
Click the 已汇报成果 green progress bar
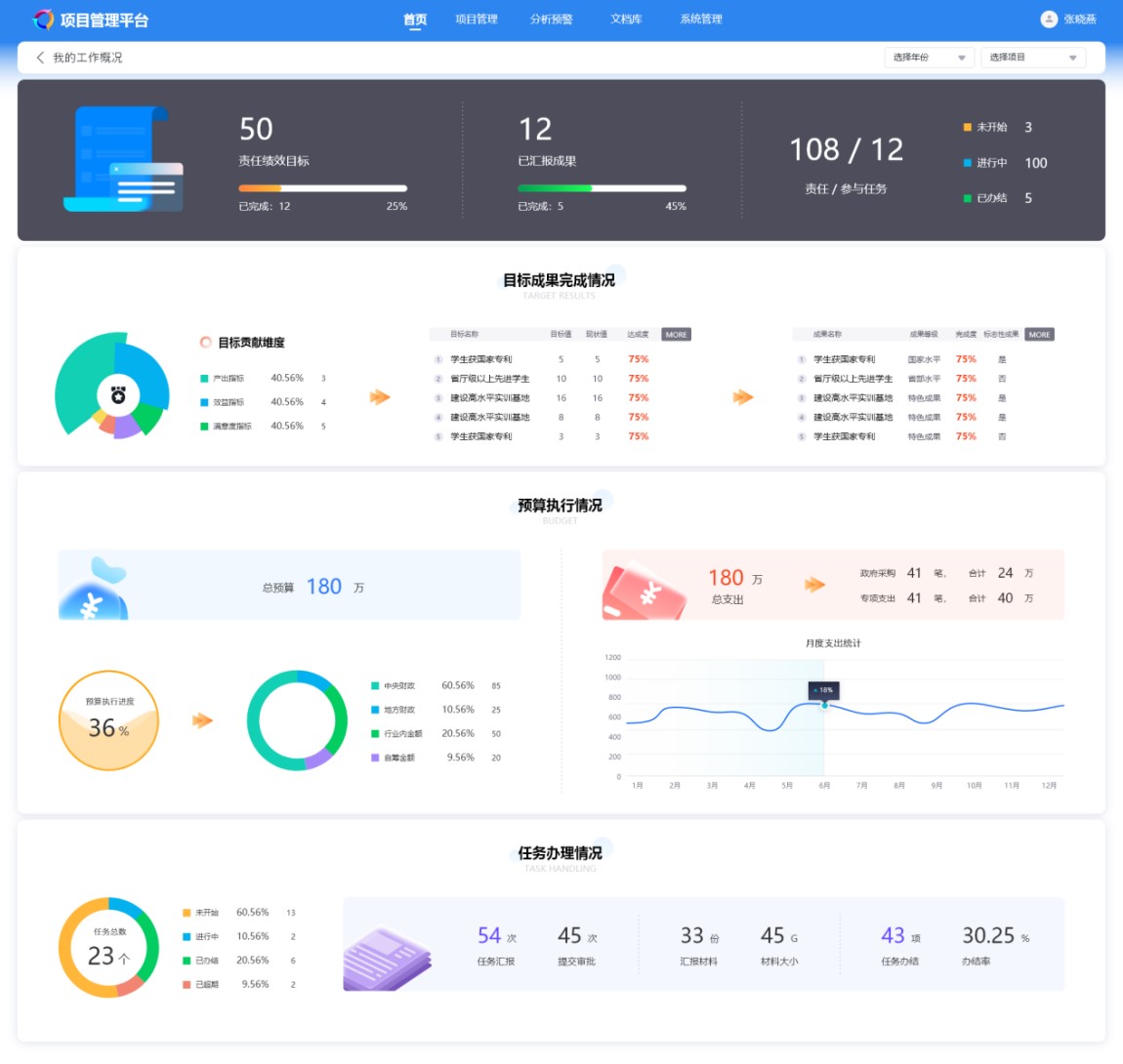click(602, 188)
